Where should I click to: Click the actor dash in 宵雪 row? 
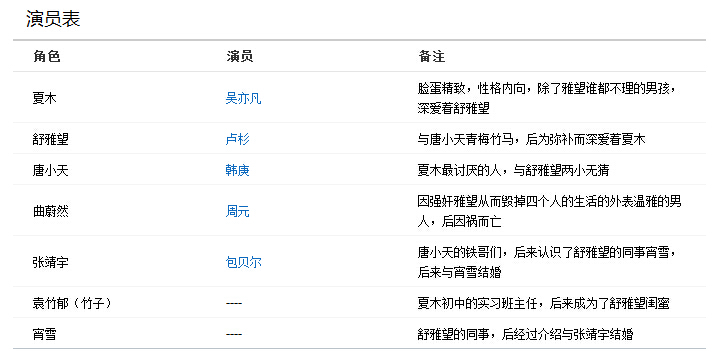coord(234,334)
